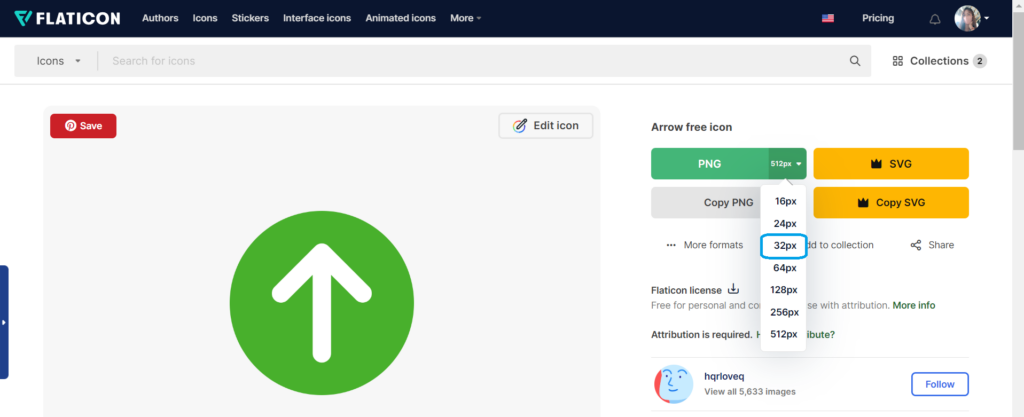
Task: Open notifications bell icon
Action: [x=935, y=19]
